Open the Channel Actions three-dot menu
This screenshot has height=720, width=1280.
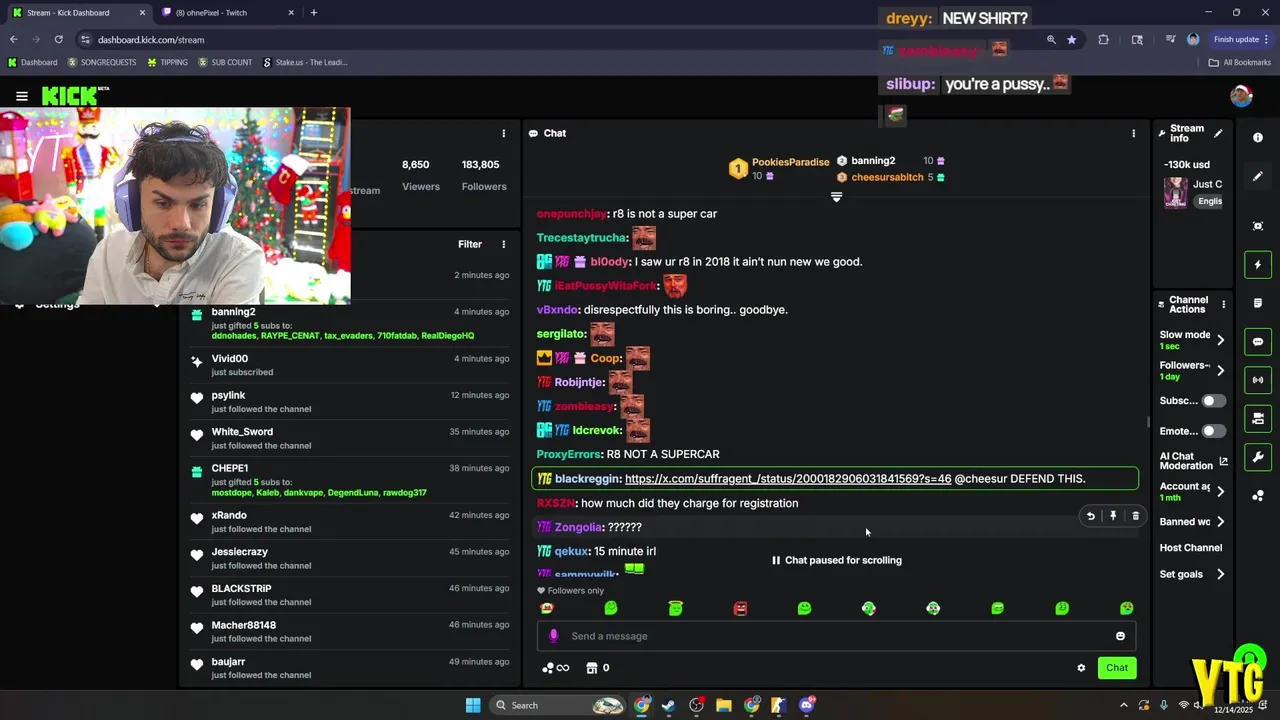coord(1223,304)
